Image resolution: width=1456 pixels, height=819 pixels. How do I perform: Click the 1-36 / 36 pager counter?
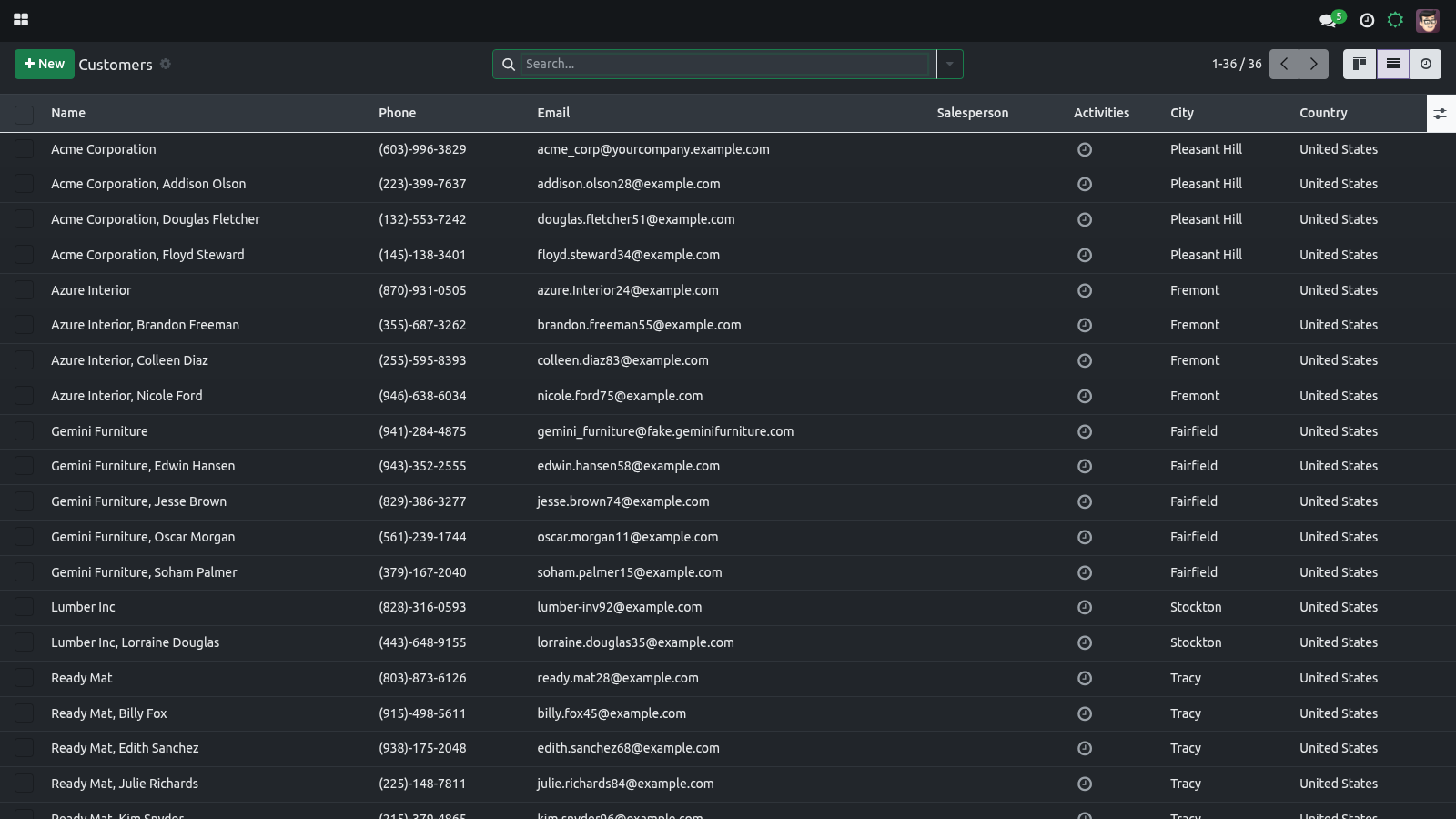[1237, 64]
